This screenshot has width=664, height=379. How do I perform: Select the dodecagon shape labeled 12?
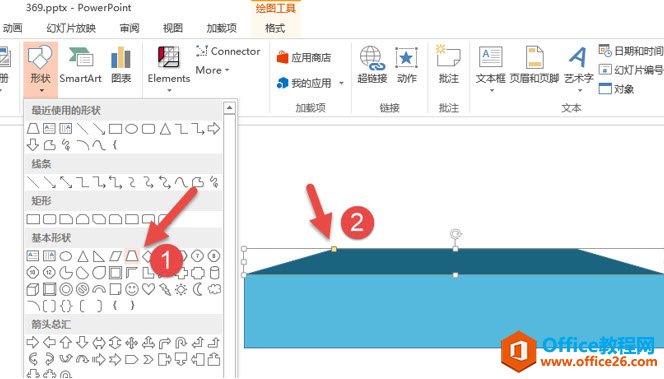[x=49, y=273]
